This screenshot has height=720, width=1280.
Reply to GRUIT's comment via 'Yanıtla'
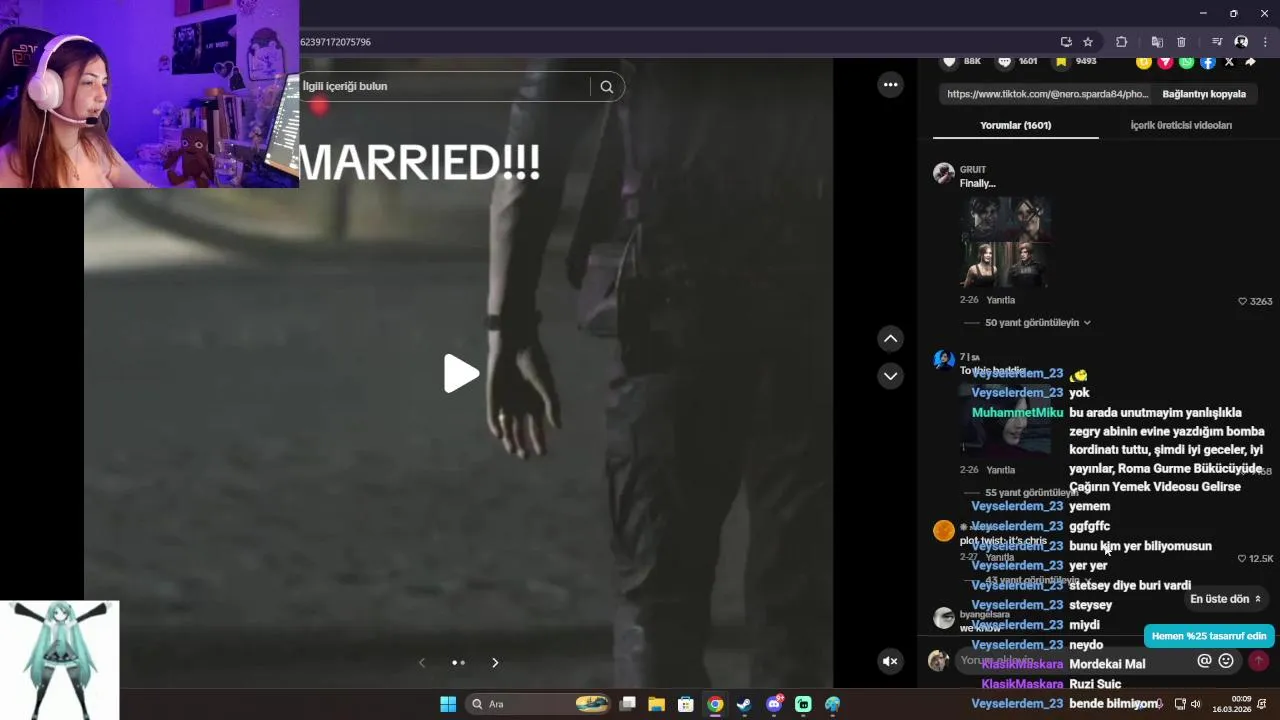(1000, 300)
